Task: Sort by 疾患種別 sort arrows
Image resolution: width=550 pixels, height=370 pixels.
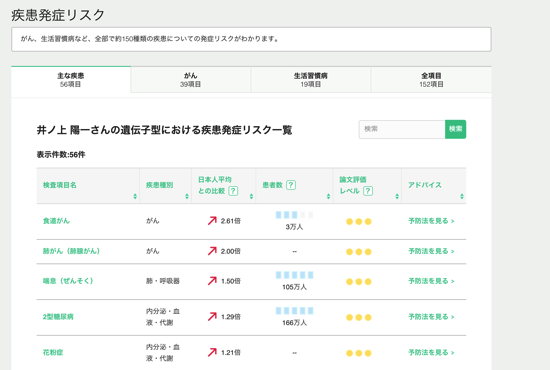Action: [x=187, y=196]
